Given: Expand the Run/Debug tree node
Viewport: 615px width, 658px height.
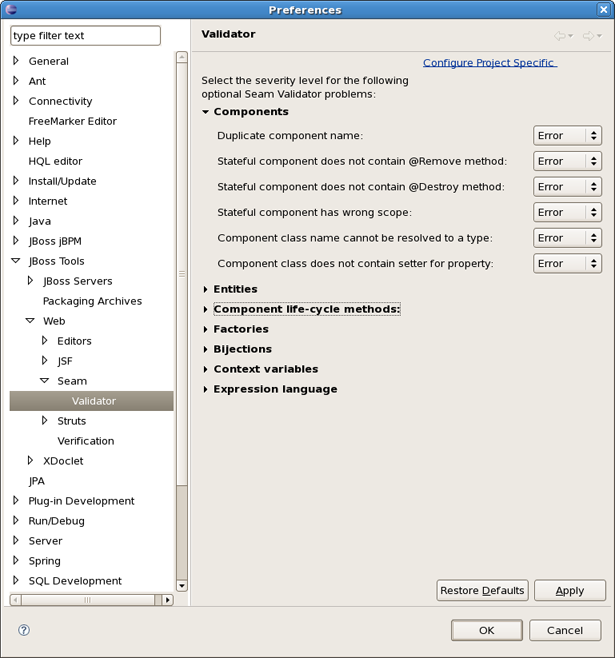Looking at the screenshot, I should point(16,520).
